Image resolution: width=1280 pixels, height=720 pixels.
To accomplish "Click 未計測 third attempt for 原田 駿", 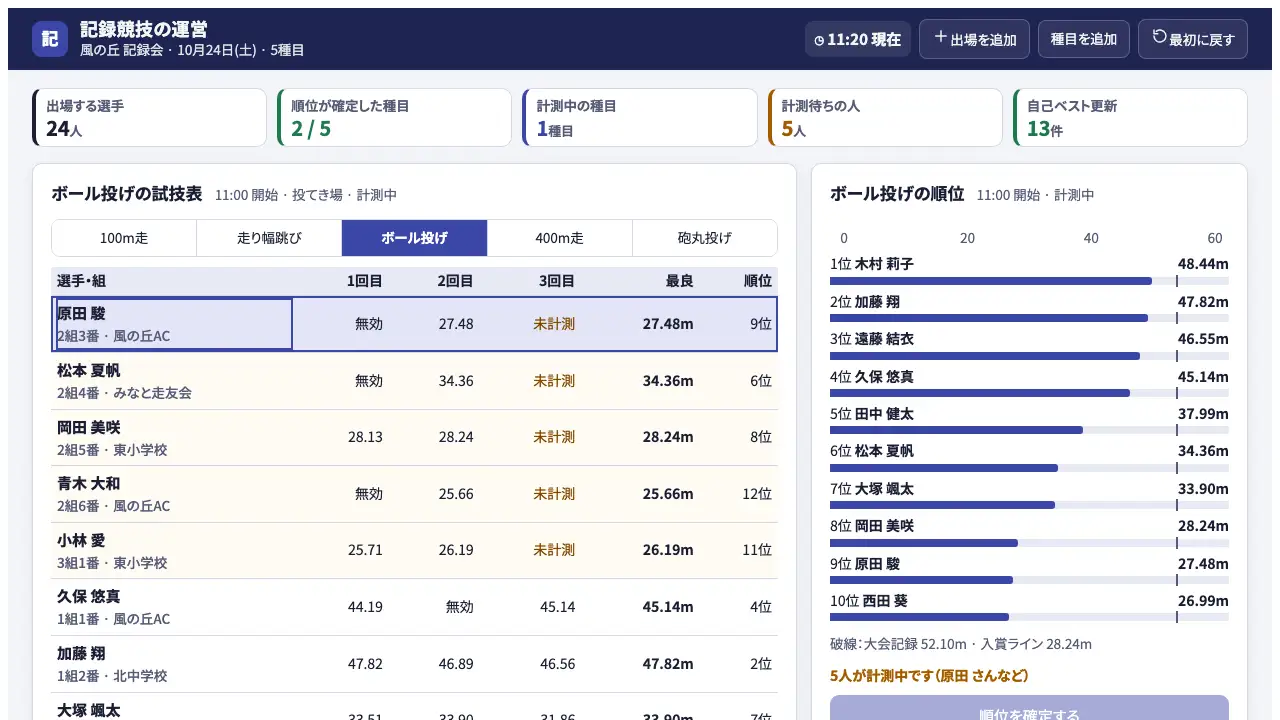I will tap(554, 324).
